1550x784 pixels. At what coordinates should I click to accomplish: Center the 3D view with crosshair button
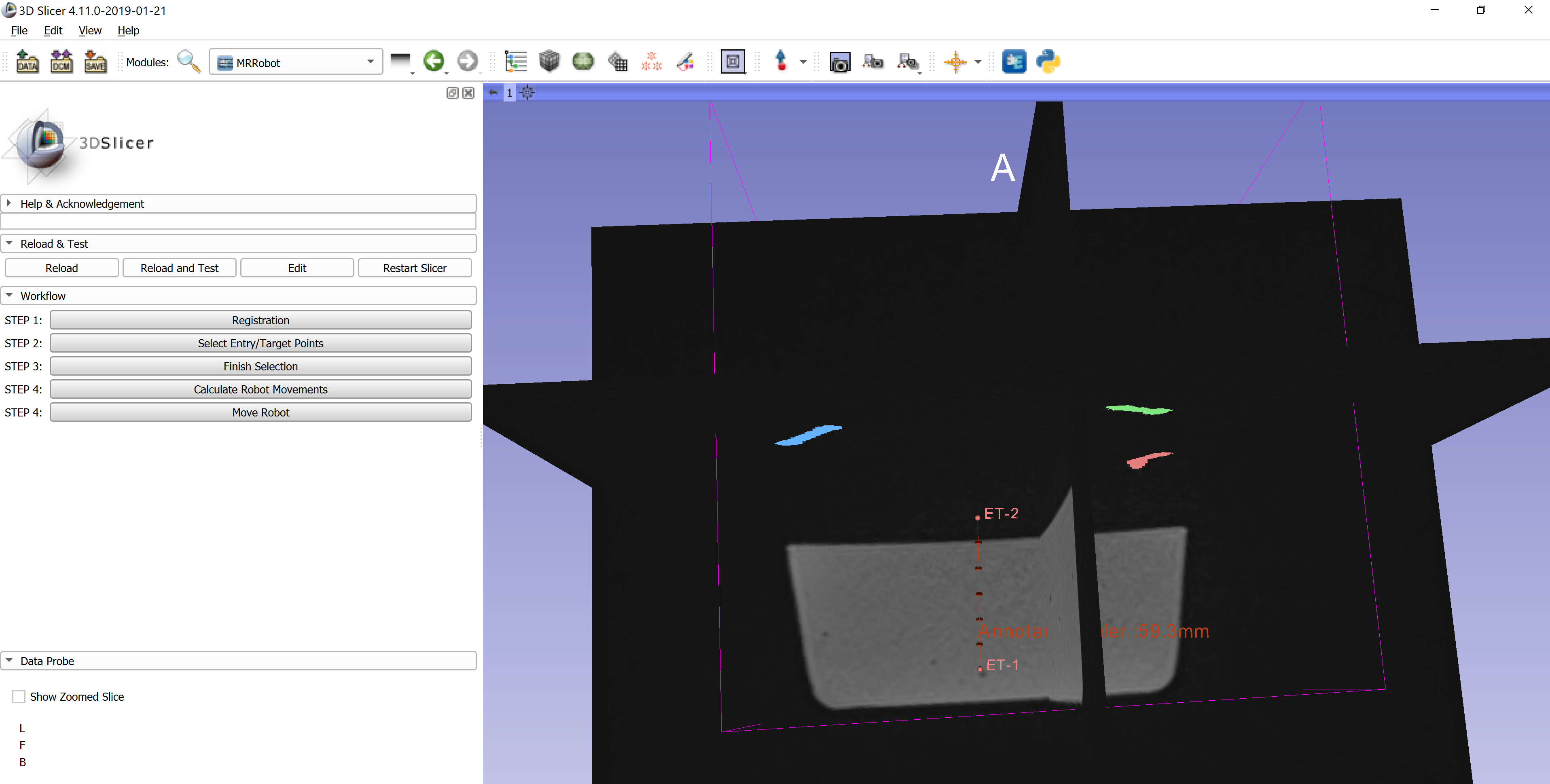[x=527, y=93]
